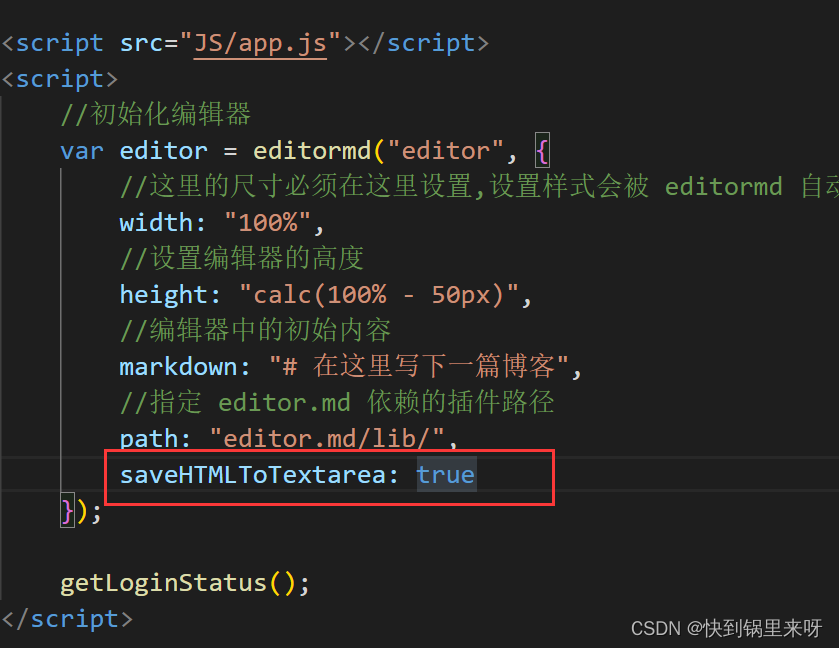Click the path property name
839x648 pixels.
click(x=149, y=438)
